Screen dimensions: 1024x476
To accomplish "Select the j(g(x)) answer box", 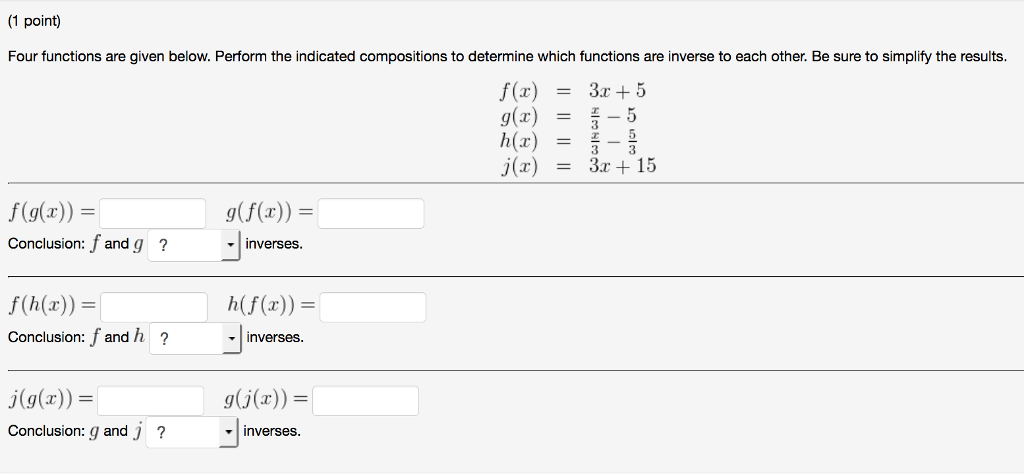I will (151, 401).
